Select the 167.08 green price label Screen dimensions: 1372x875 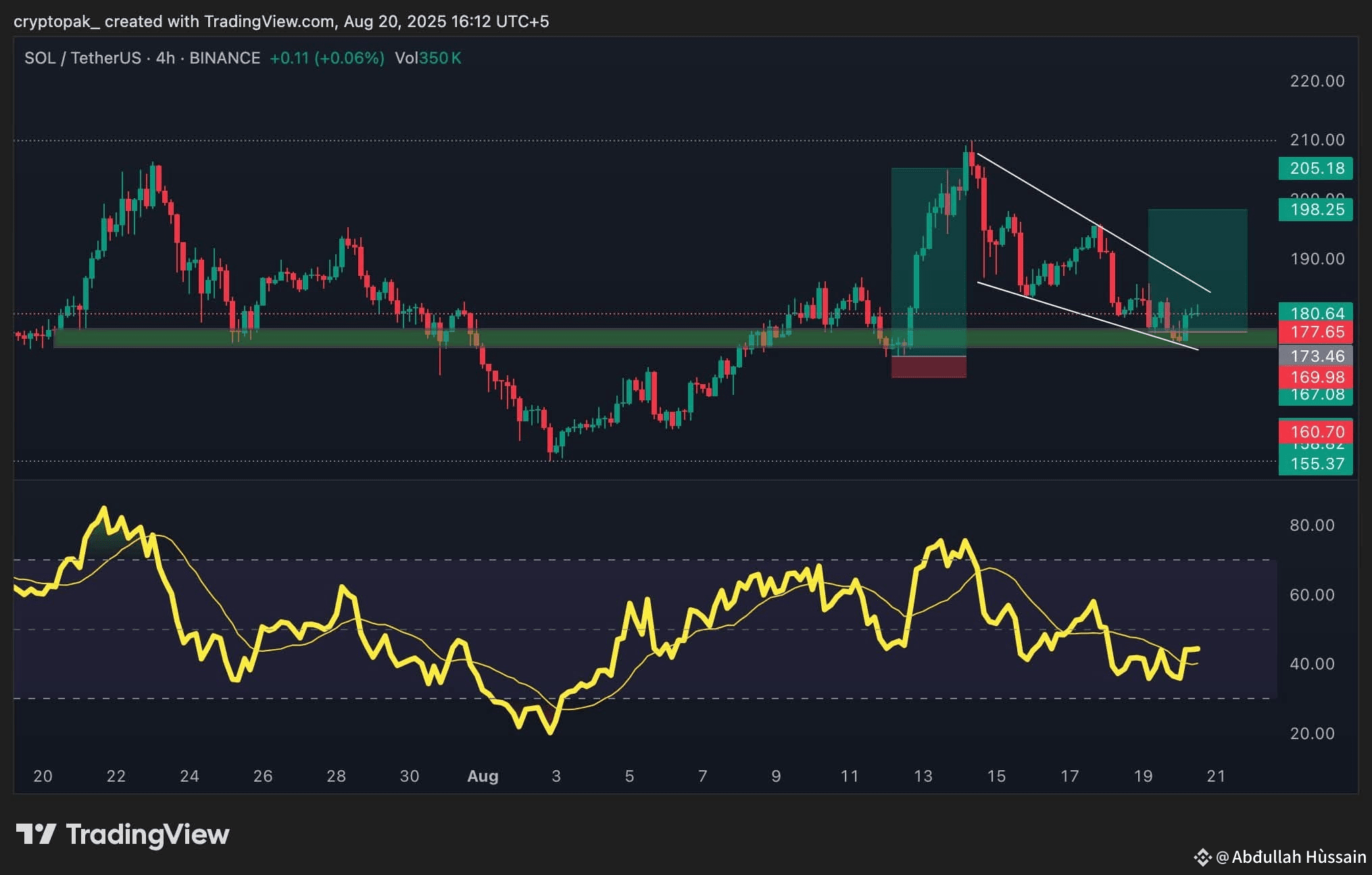tap(1315, 396)
